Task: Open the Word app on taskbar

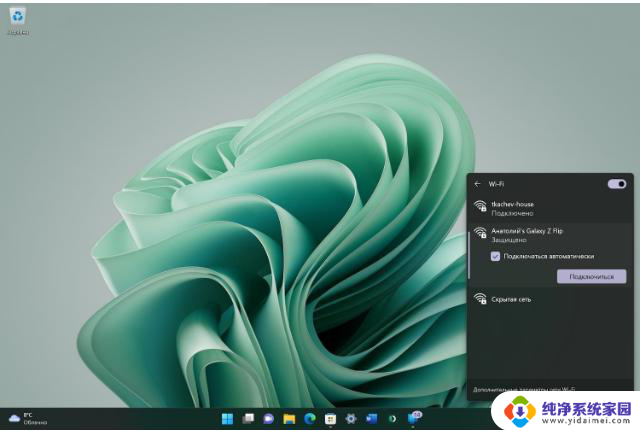Action: [x=371, y=418]
